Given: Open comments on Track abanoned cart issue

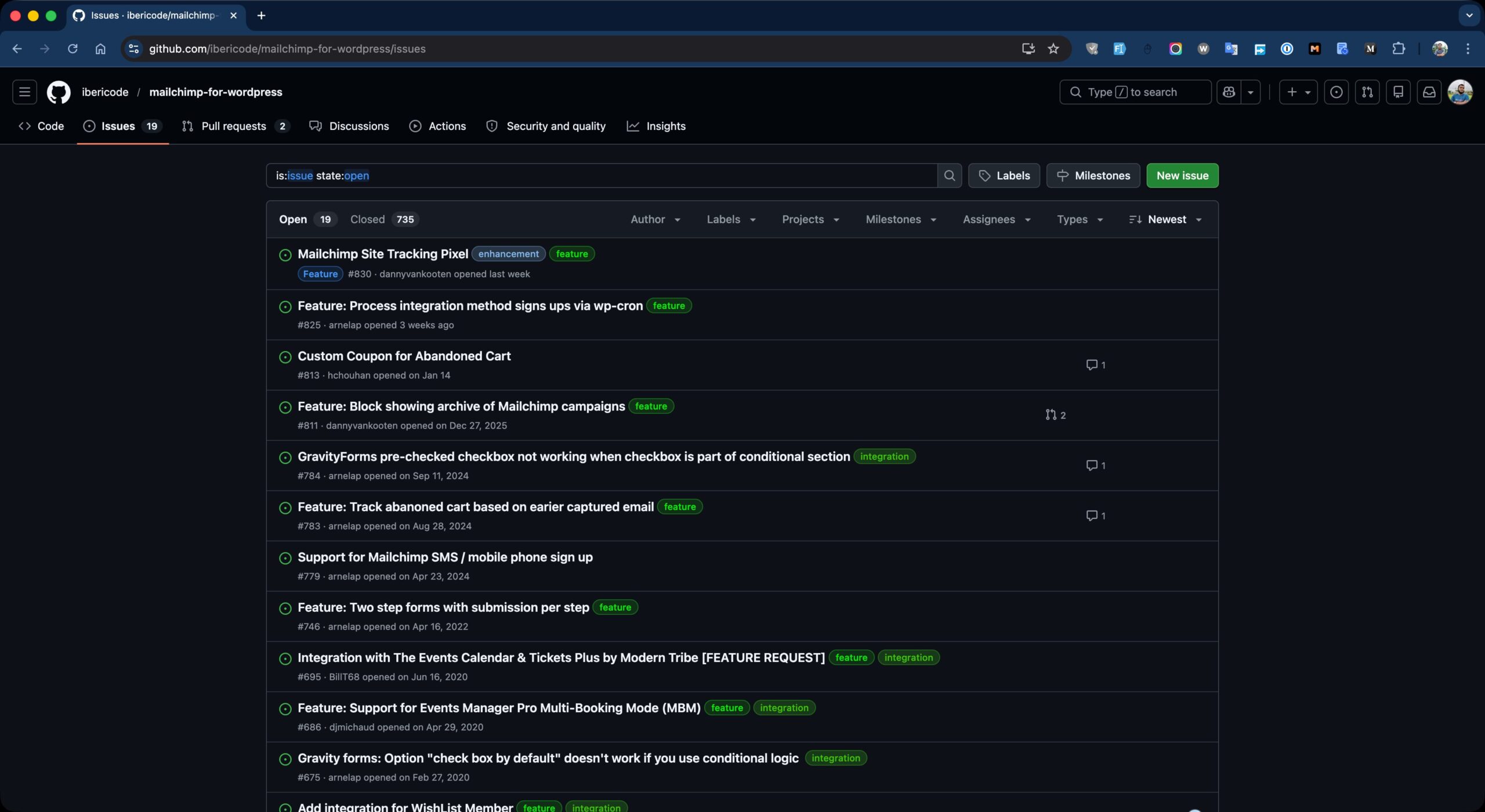Looking at the screenshot, I should tap(1096, 516).
